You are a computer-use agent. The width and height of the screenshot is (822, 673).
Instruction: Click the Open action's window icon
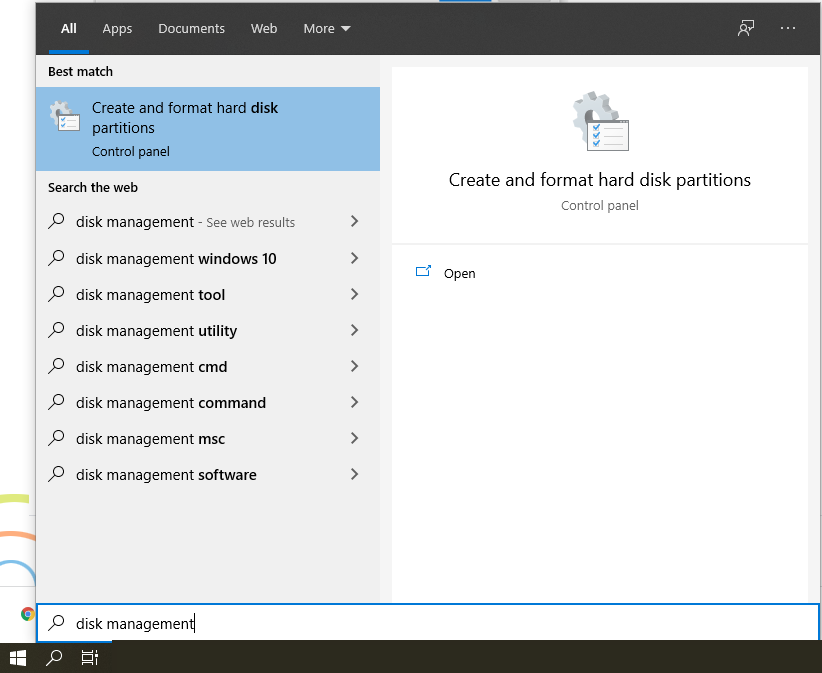[423, 271]
